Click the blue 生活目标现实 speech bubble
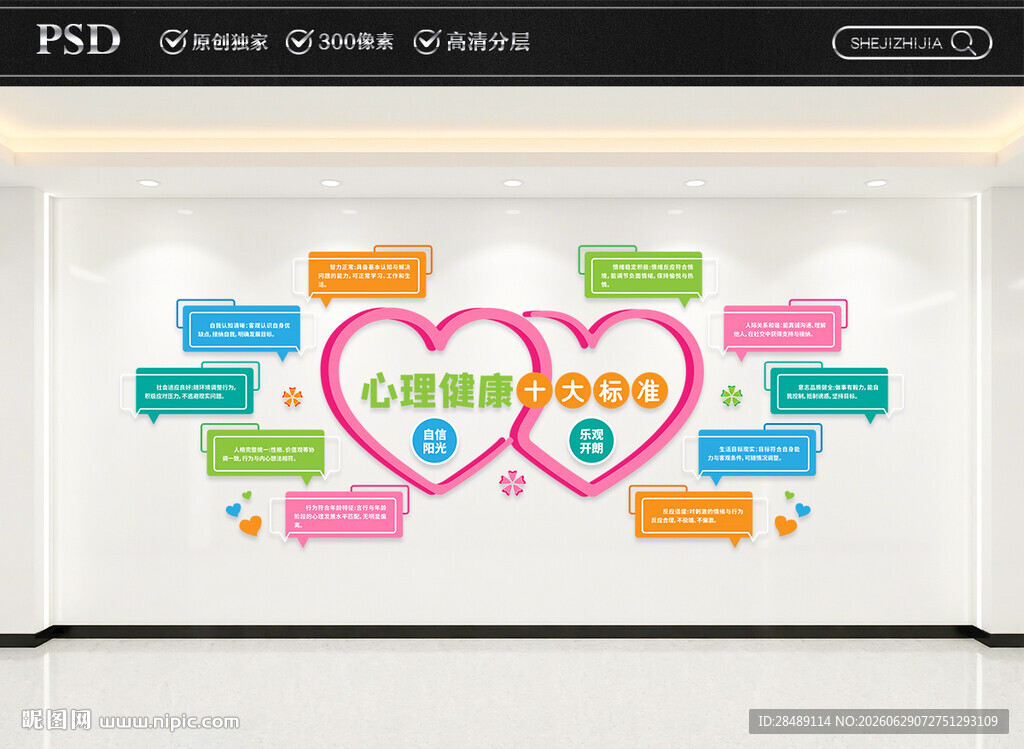 758,454
